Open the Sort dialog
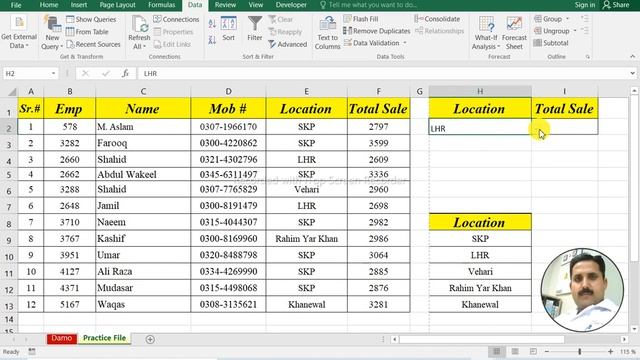The width and height of the screenshot is (640, 360). pyautogui.click(x=228, y=29)
